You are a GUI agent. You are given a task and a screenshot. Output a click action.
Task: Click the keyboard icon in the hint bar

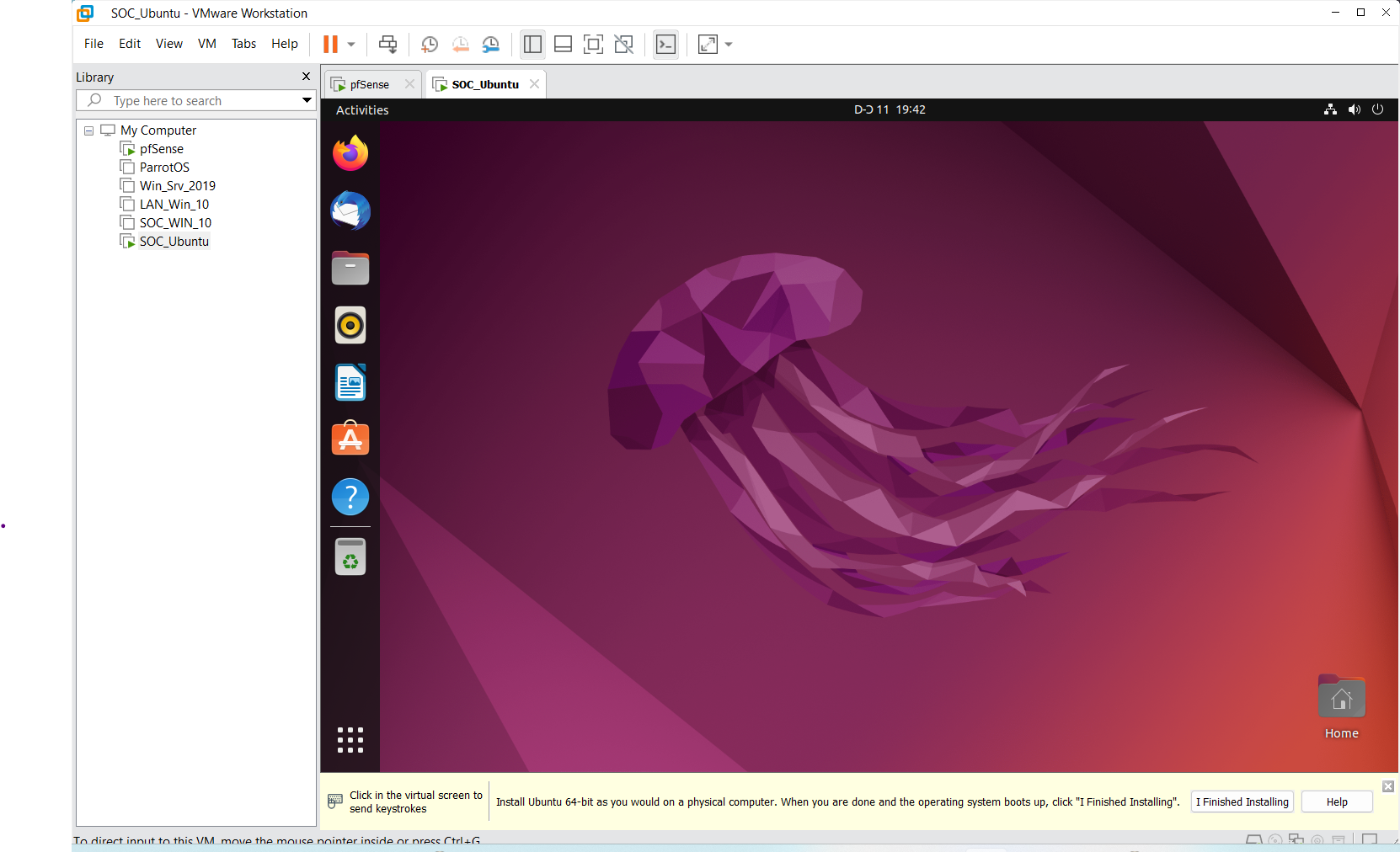point(335,801)
